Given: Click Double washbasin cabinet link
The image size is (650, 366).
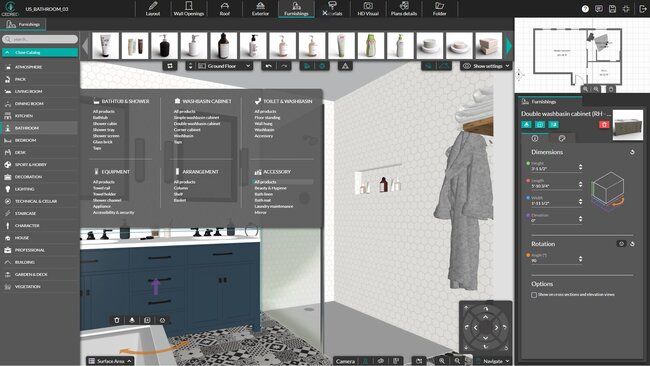Looking at the screenshot, I should 197,124.
